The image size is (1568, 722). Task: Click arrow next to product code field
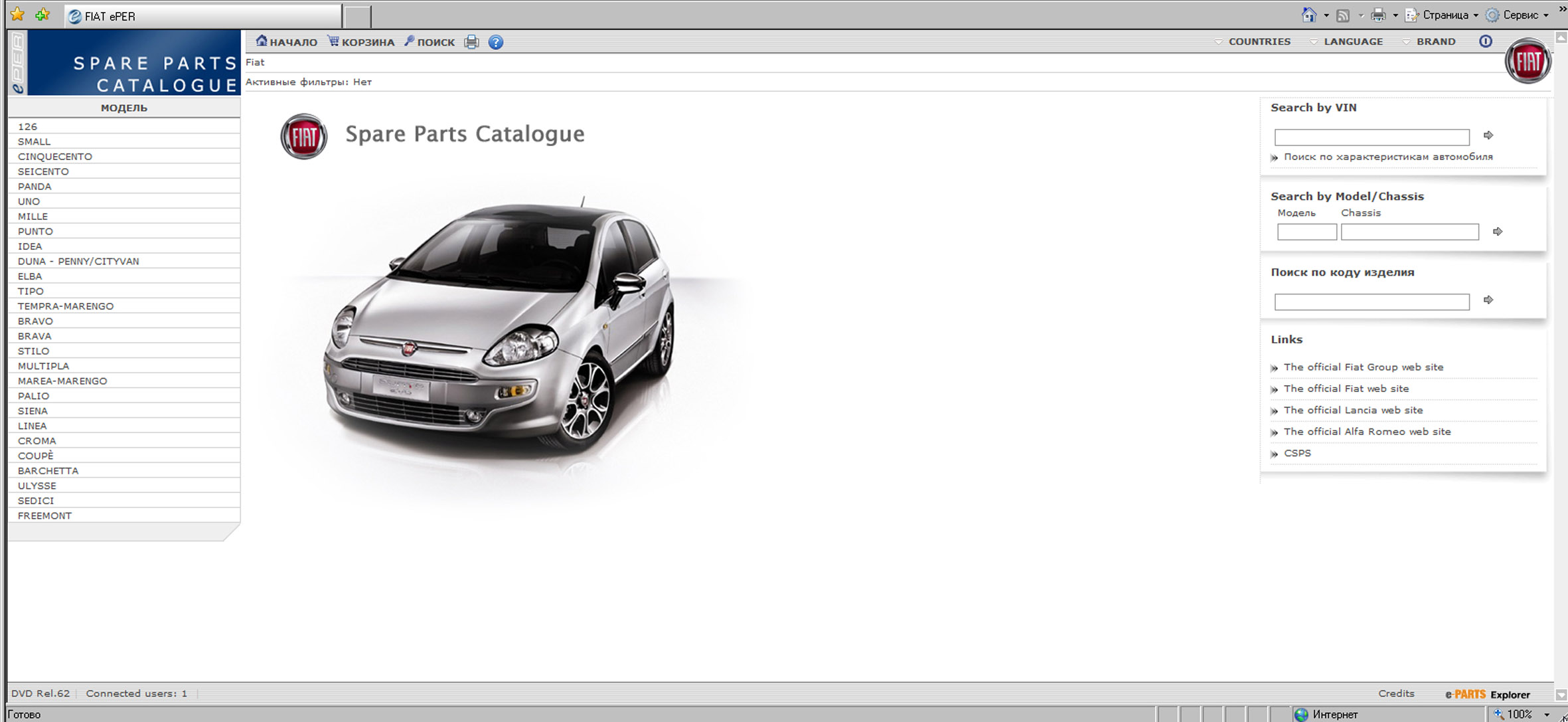coord(1488,300)
